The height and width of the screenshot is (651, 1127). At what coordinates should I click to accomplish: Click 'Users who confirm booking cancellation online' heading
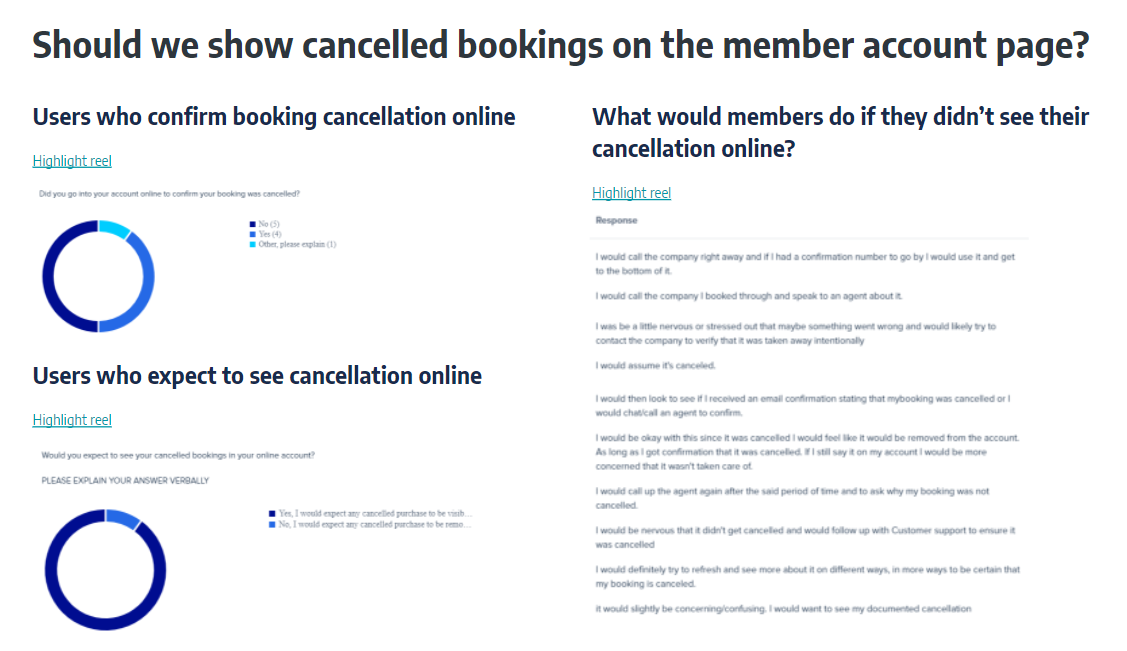click(x=274, y=117)
